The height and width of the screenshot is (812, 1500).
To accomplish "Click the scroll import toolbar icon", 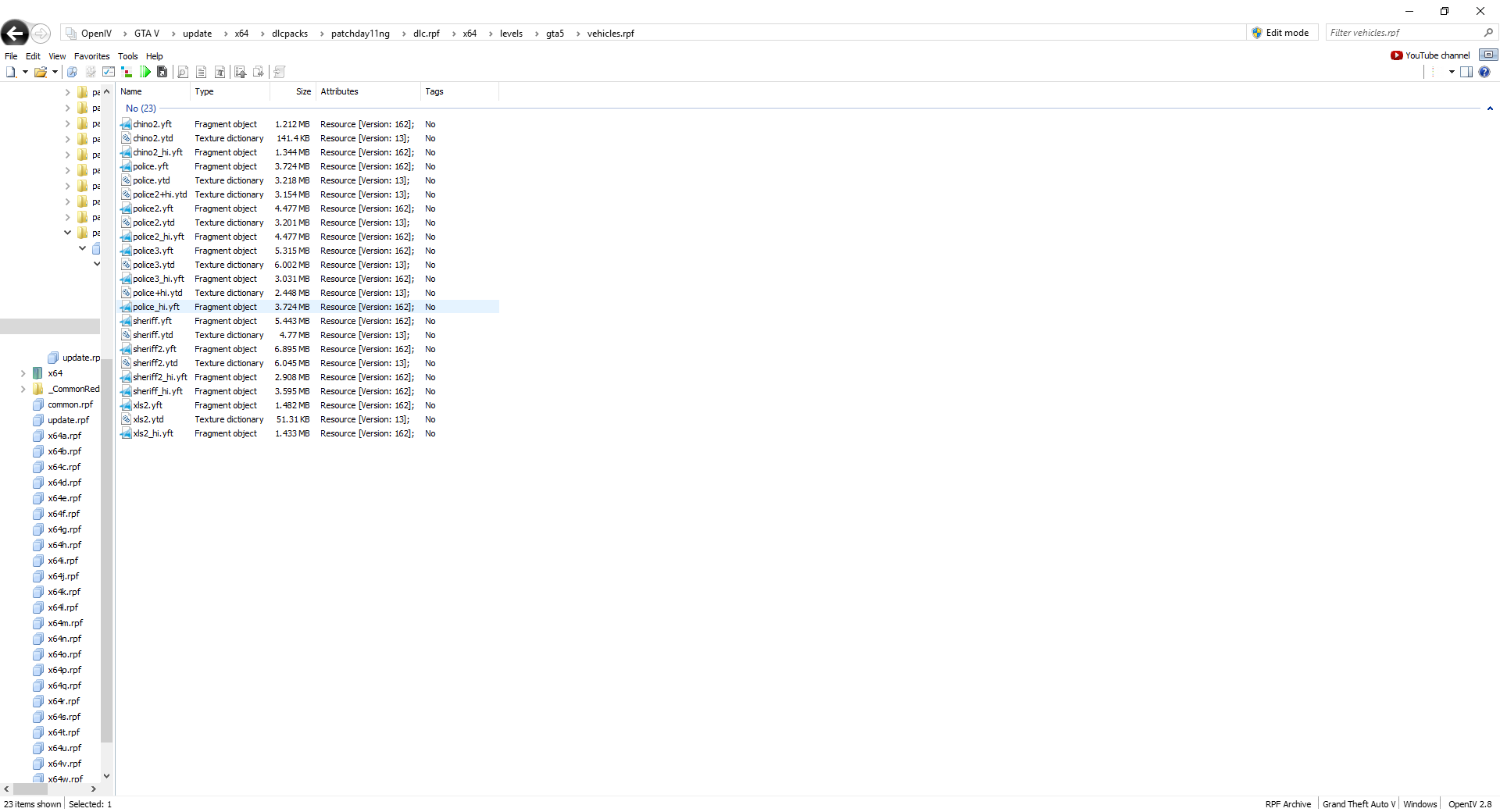I will click(279, 72).
